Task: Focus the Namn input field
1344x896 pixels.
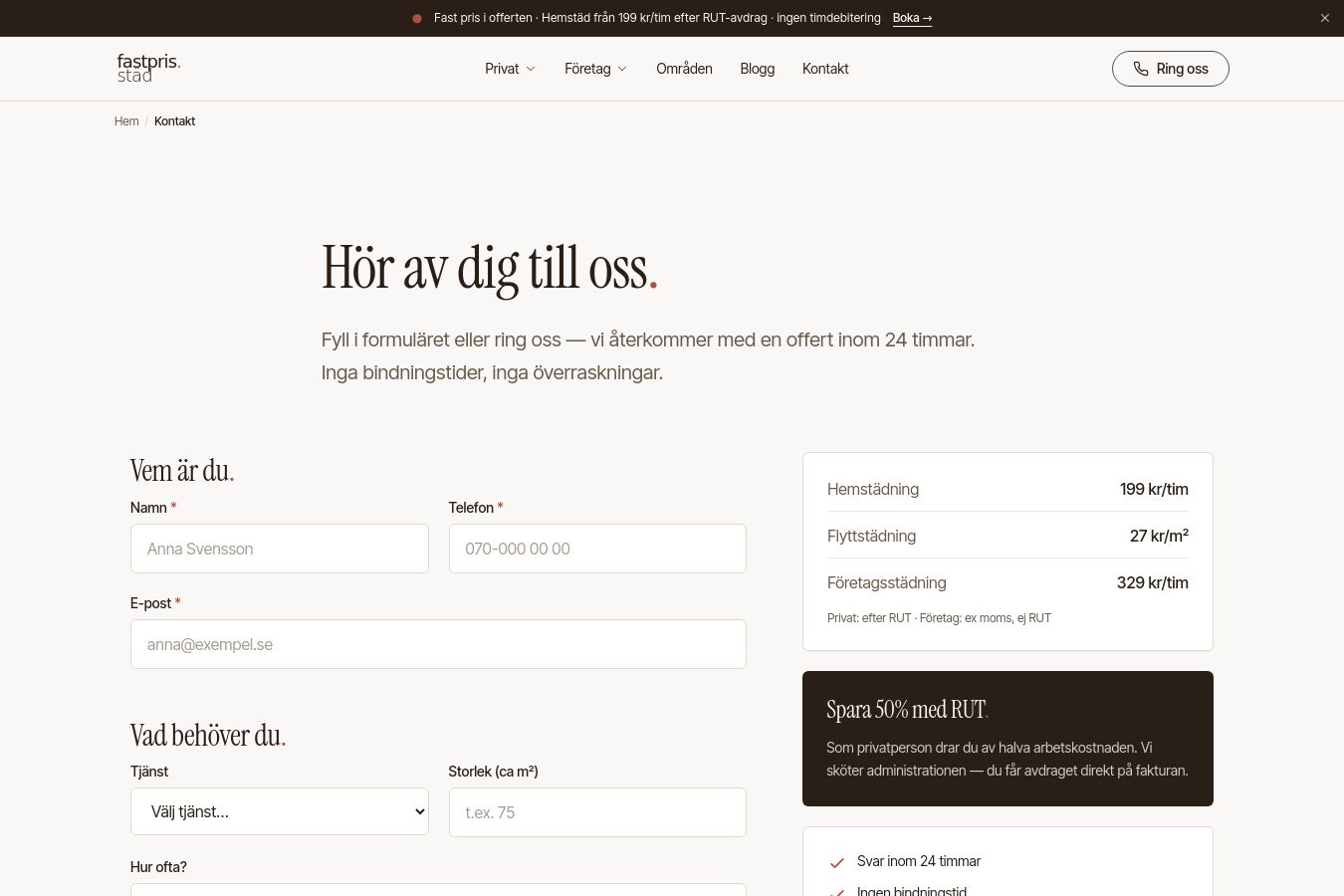Action: point(280,549)
